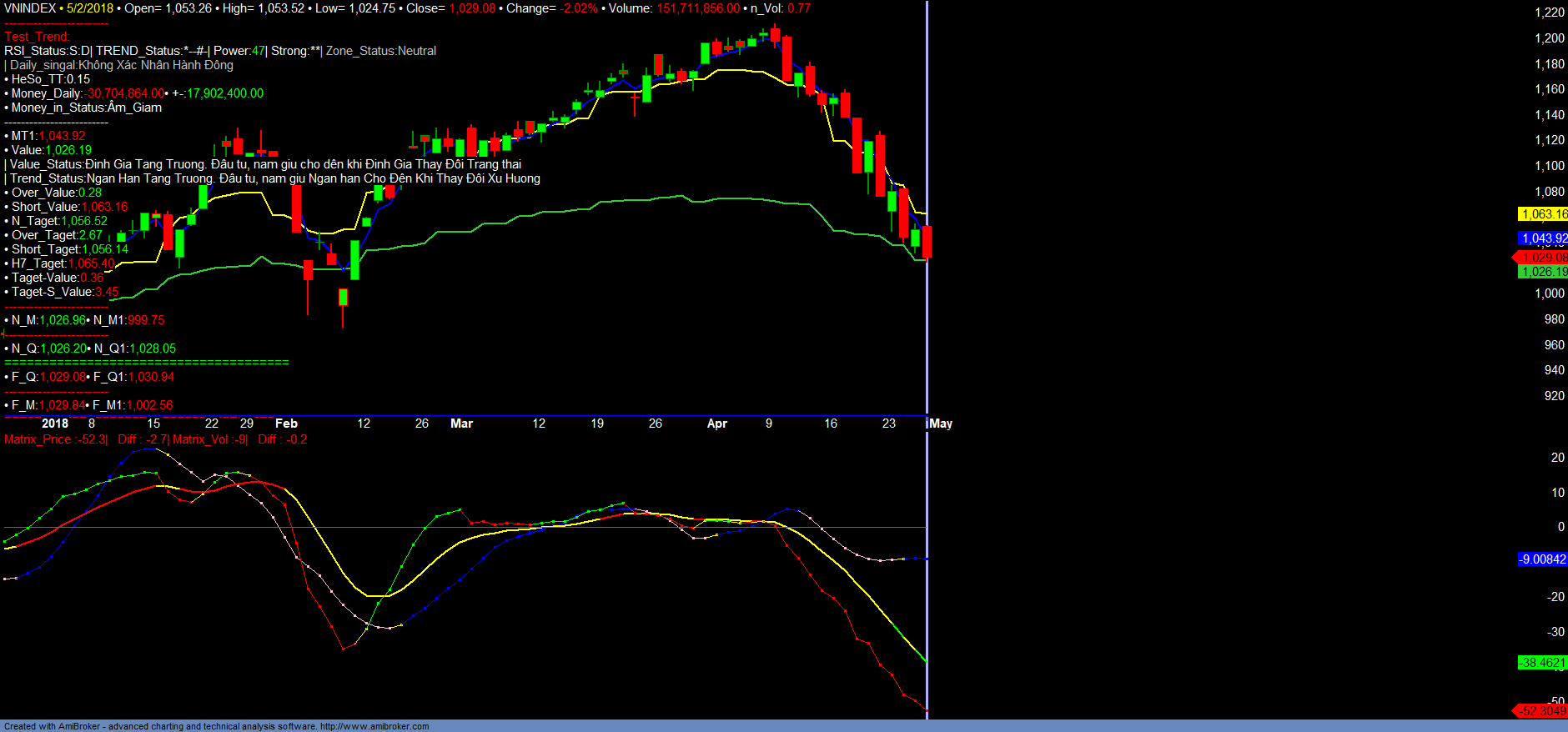Click the red -52.3049 indicator value label
The height and width of the screenshot is (732, 1568).
click(x=1542, y=711)
